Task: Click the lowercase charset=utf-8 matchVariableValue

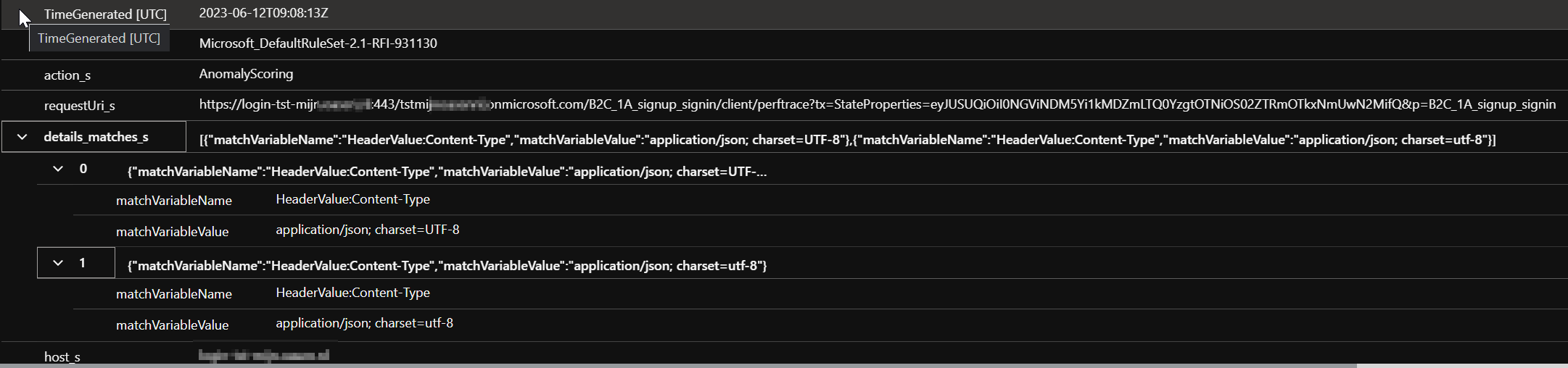Action: 364,323
